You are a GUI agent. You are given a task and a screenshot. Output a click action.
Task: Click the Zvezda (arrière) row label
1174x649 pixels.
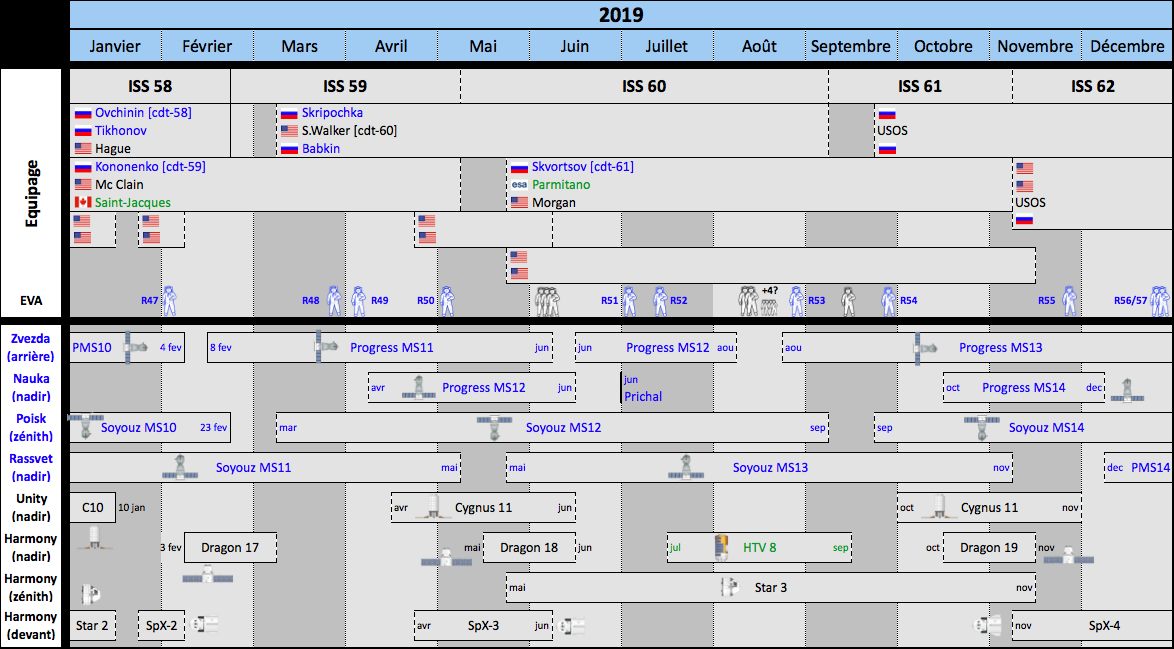31,347
